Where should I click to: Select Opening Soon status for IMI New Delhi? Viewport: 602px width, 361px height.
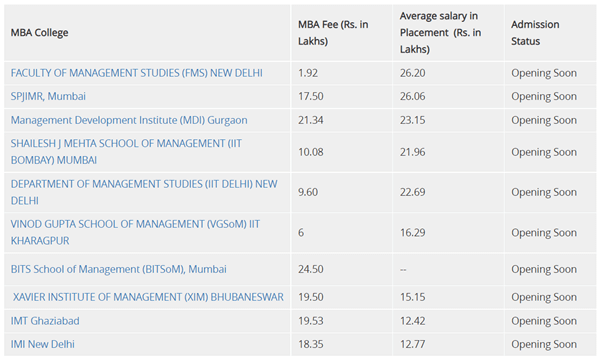point(544,344)
